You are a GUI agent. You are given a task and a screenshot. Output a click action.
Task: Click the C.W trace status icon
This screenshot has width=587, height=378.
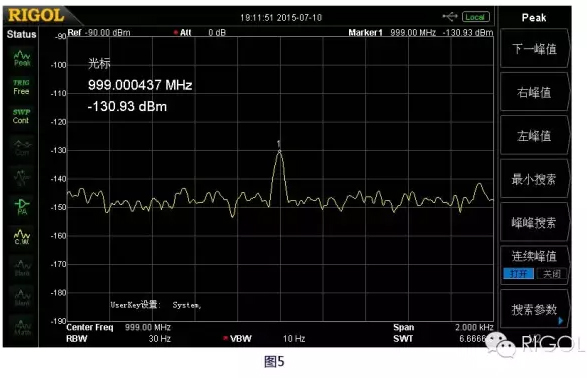coord(22,237)
